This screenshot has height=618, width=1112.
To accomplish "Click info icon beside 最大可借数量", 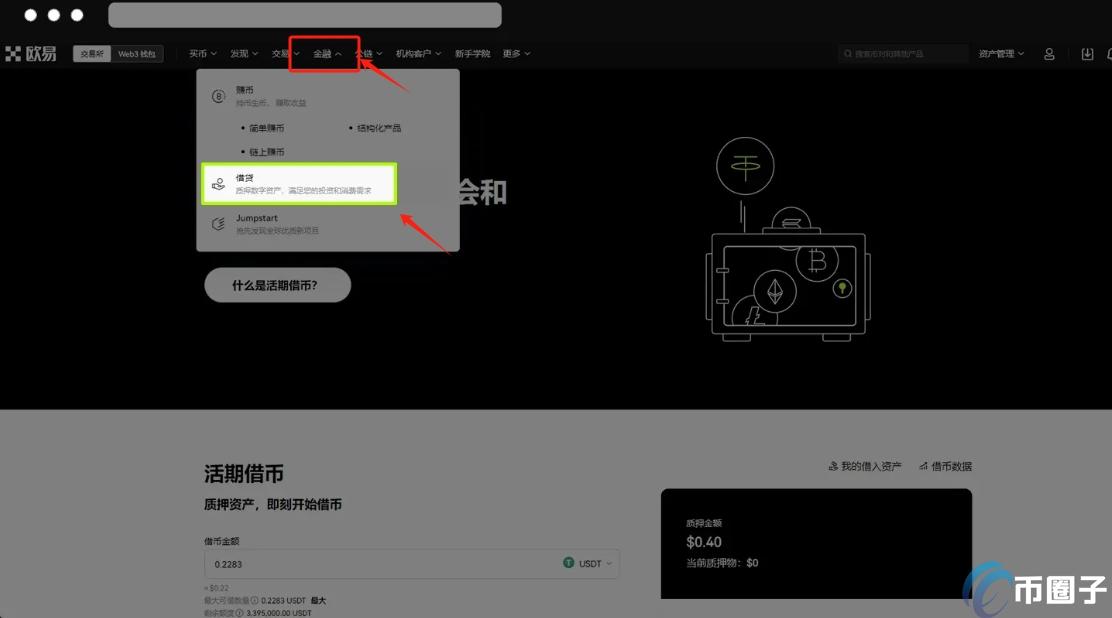I will coord(255,600).
